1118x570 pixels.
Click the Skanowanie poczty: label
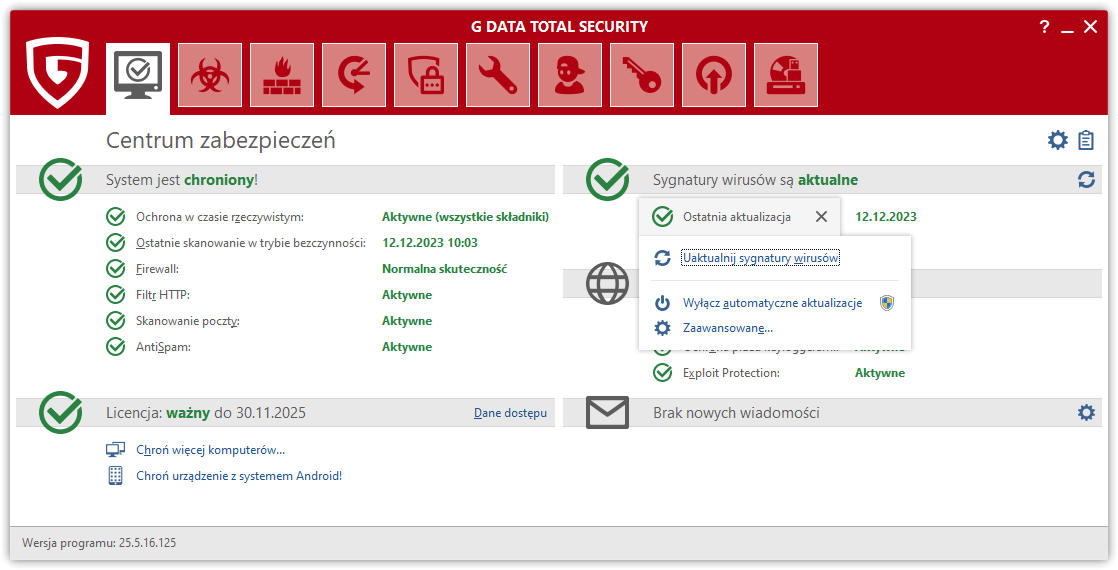[x=188, y=321]
